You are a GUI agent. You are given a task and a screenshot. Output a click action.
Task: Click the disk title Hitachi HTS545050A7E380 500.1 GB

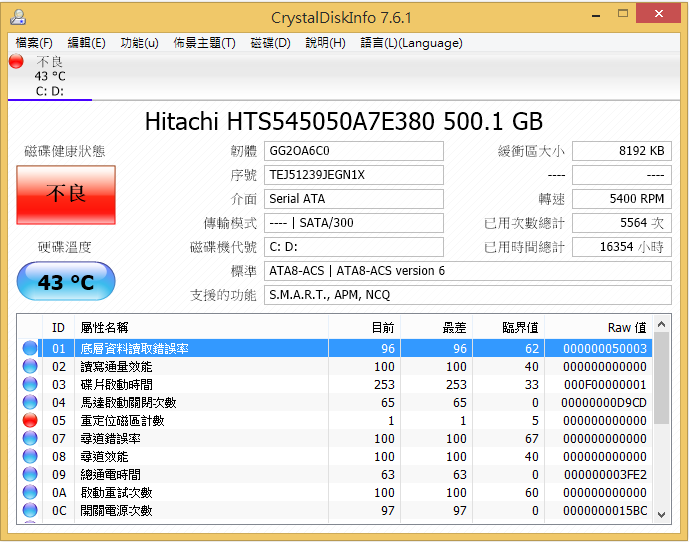[344, 121]
